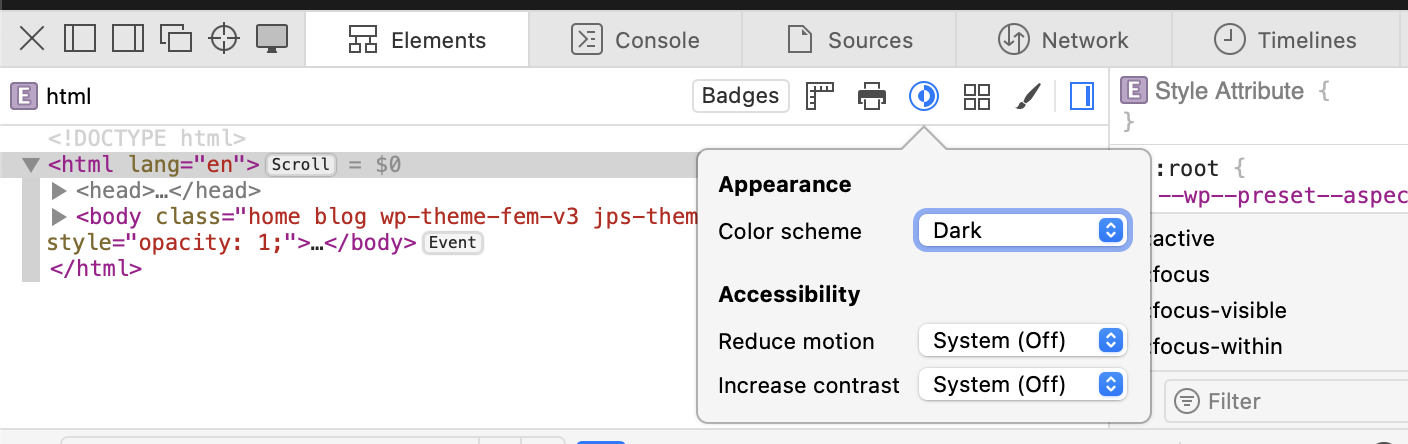Open the Increase contrast dropdown
This screenshot has width=1408, height=444.
point(1022,384)
